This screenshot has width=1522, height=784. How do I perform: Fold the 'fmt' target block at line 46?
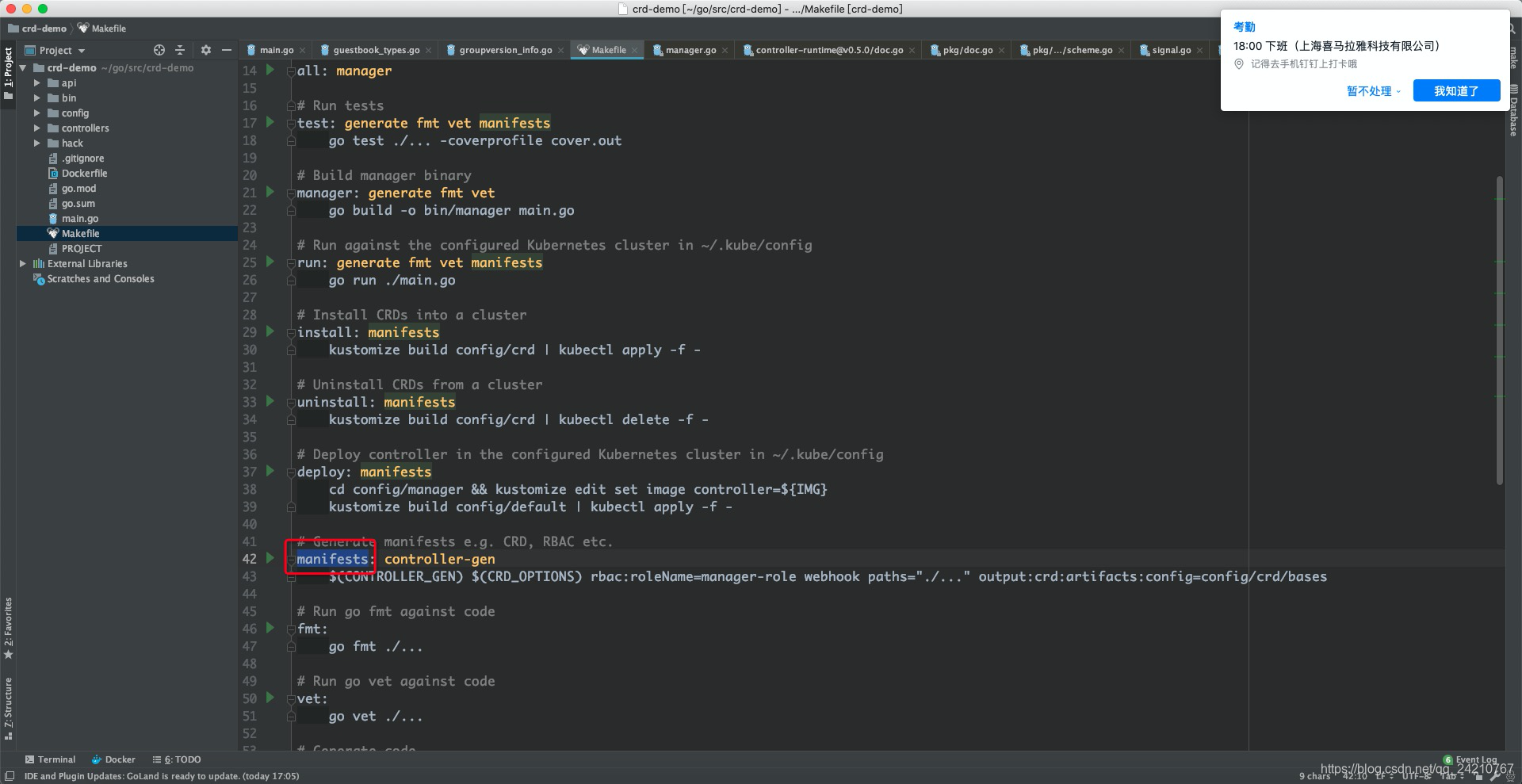291,629
